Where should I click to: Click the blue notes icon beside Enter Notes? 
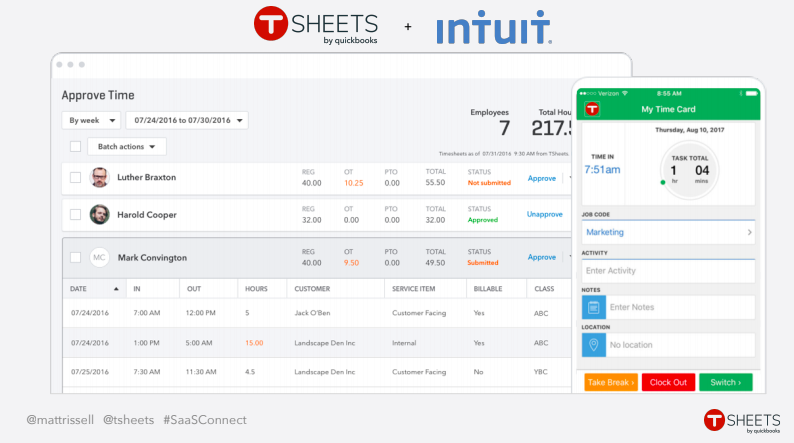pyautogui.click(x=593, y=307)
